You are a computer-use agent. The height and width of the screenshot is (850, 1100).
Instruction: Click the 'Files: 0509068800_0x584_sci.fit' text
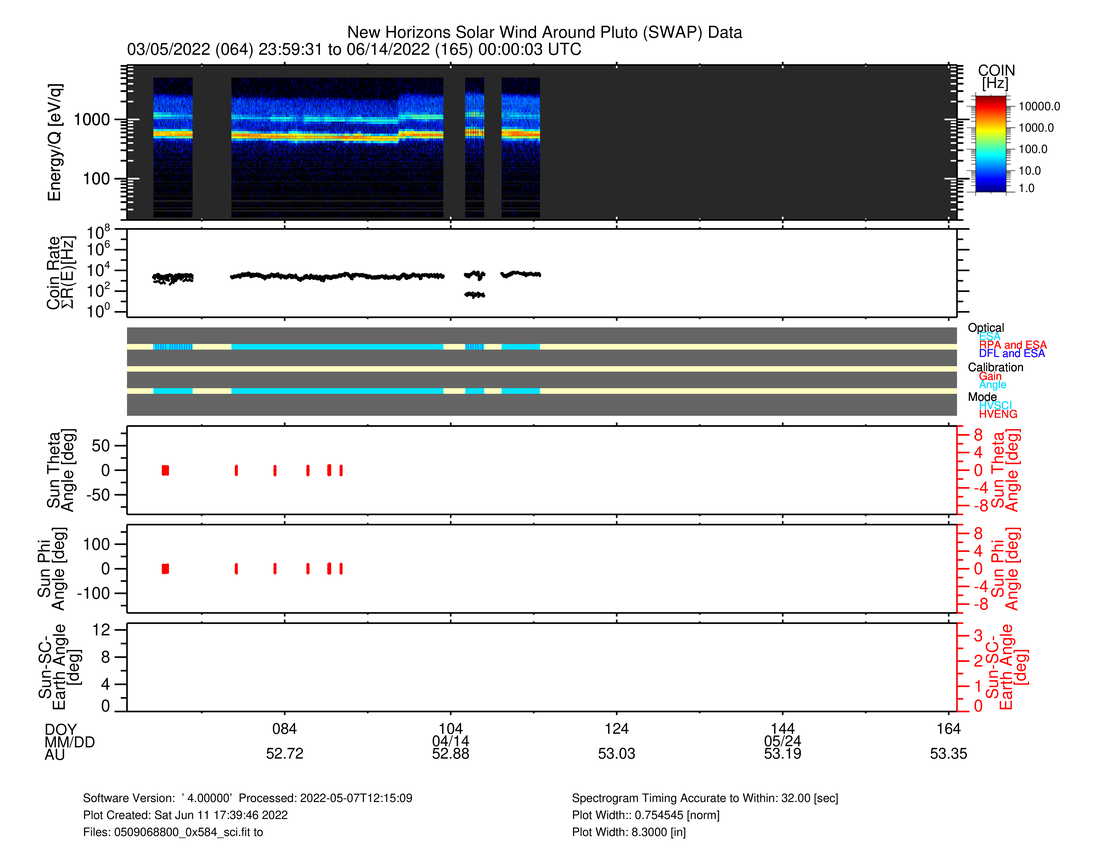pos(172,831)
